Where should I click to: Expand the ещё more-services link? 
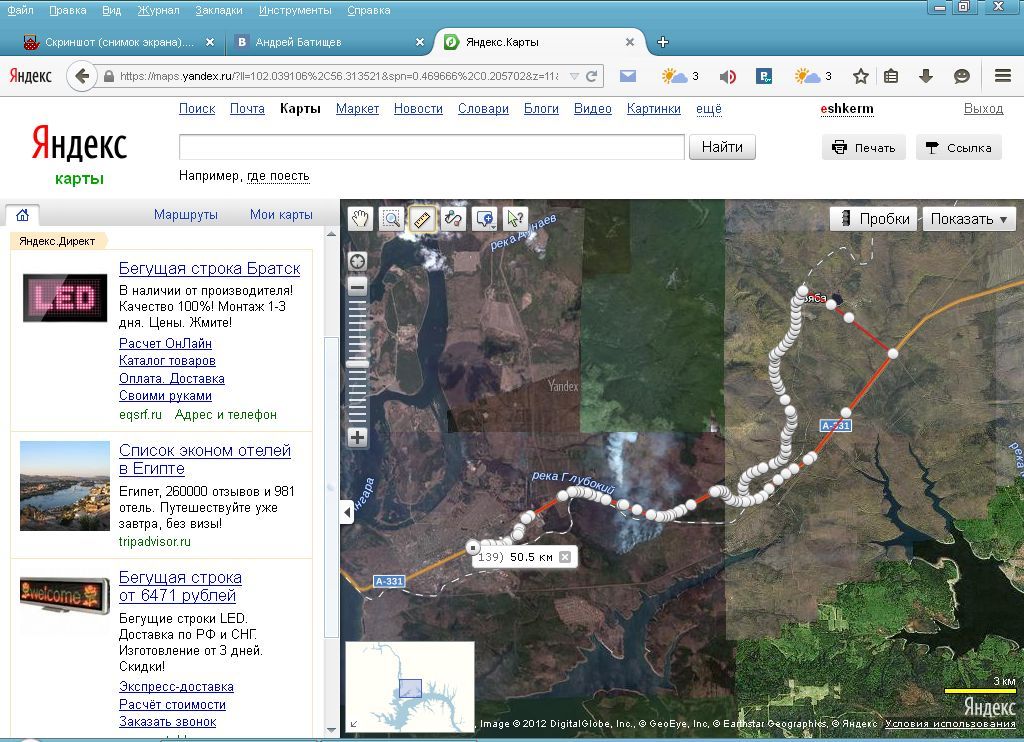click(x=709, y=109)
